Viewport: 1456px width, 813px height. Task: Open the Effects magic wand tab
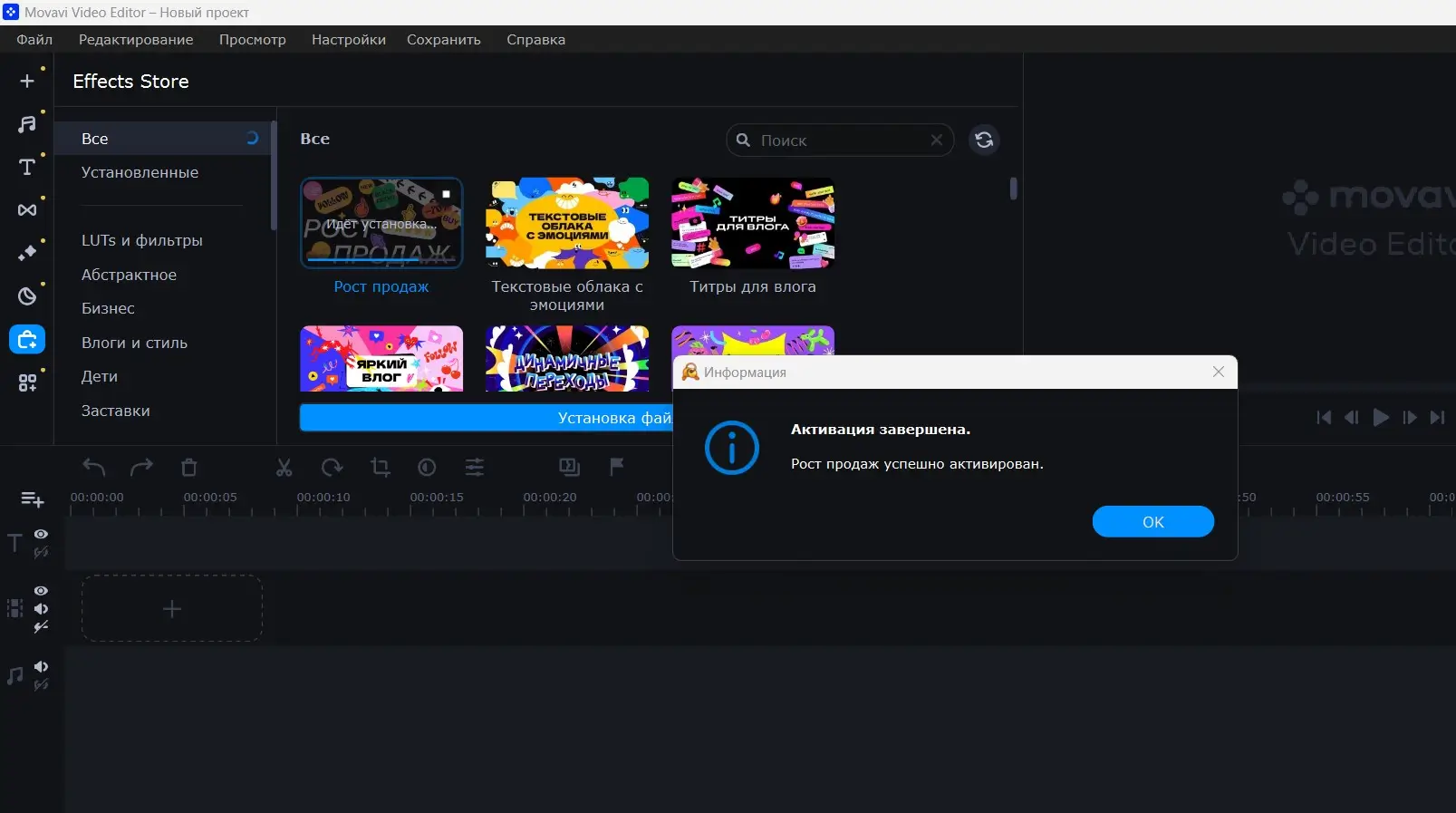tap(27, 253)
